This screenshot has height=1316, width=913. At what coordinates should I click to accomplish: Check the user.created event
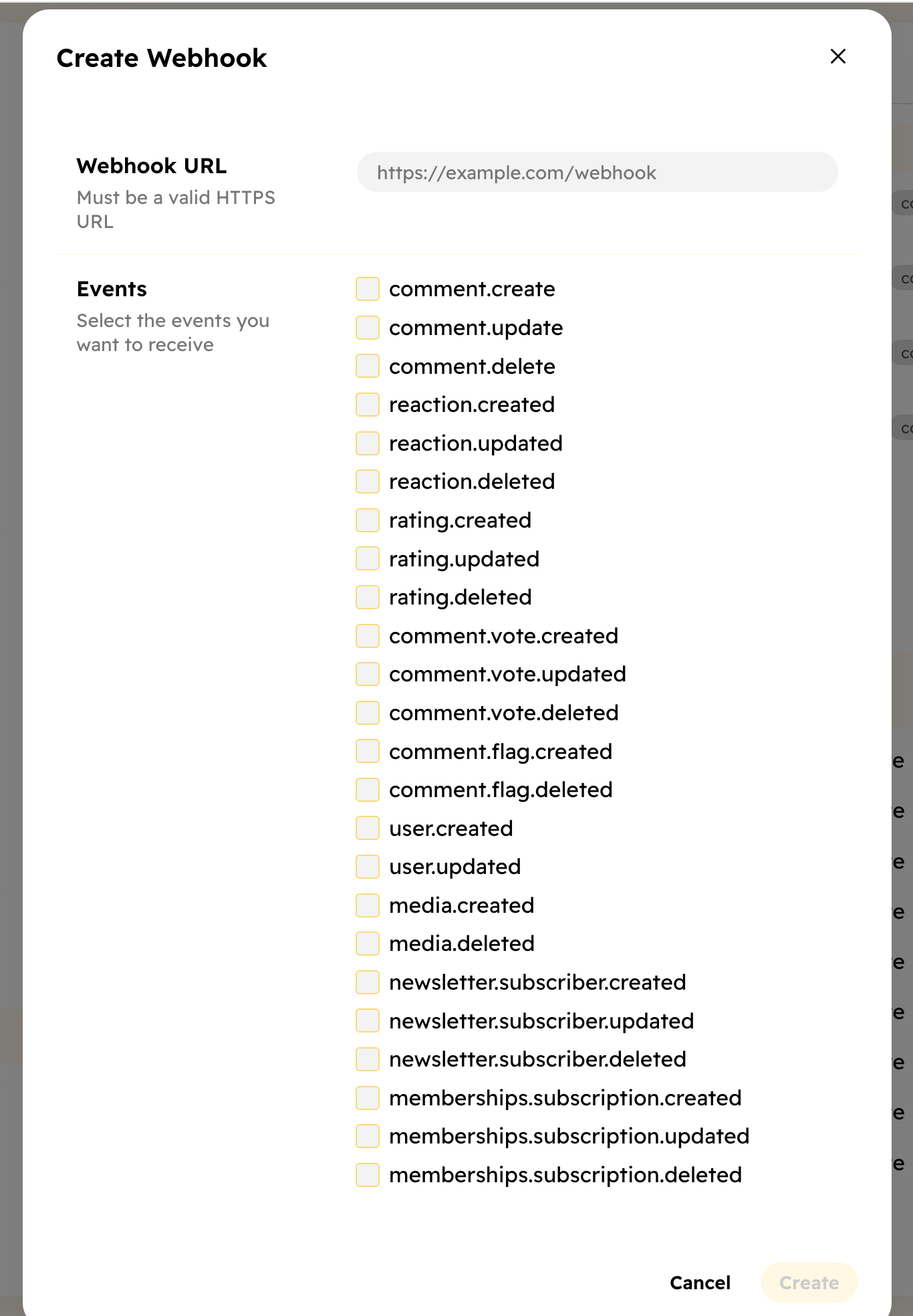(x=367, y=828)
